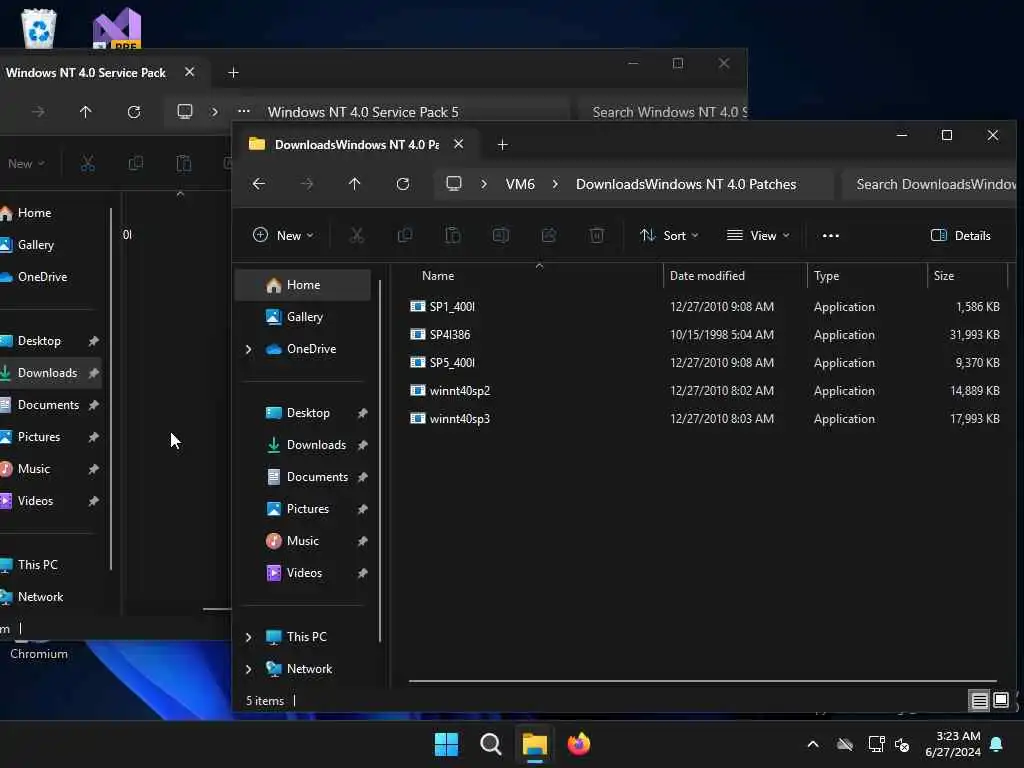Screen dimensions: 1024x768
Task: Refresh the DownloadsWindows NT 4.0 Patches folder
Action: point(403,184)
